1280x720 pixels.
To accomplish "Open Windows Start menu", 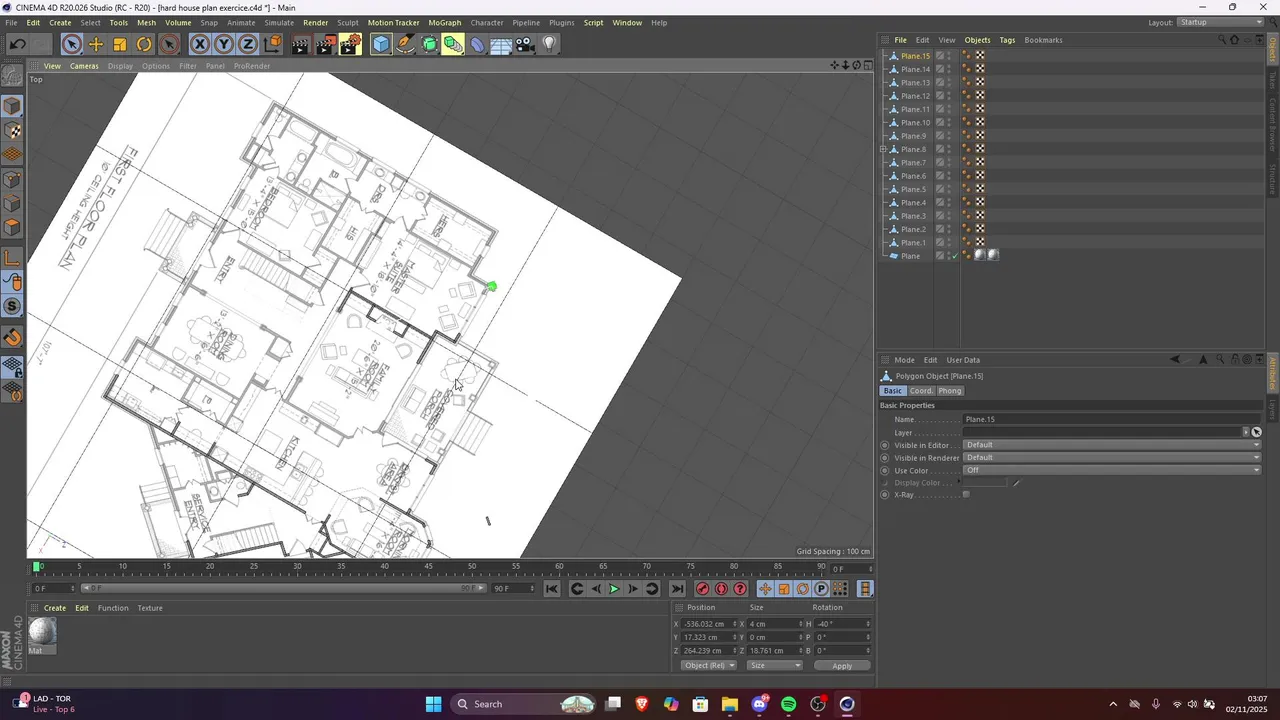I will pos(433,704).
